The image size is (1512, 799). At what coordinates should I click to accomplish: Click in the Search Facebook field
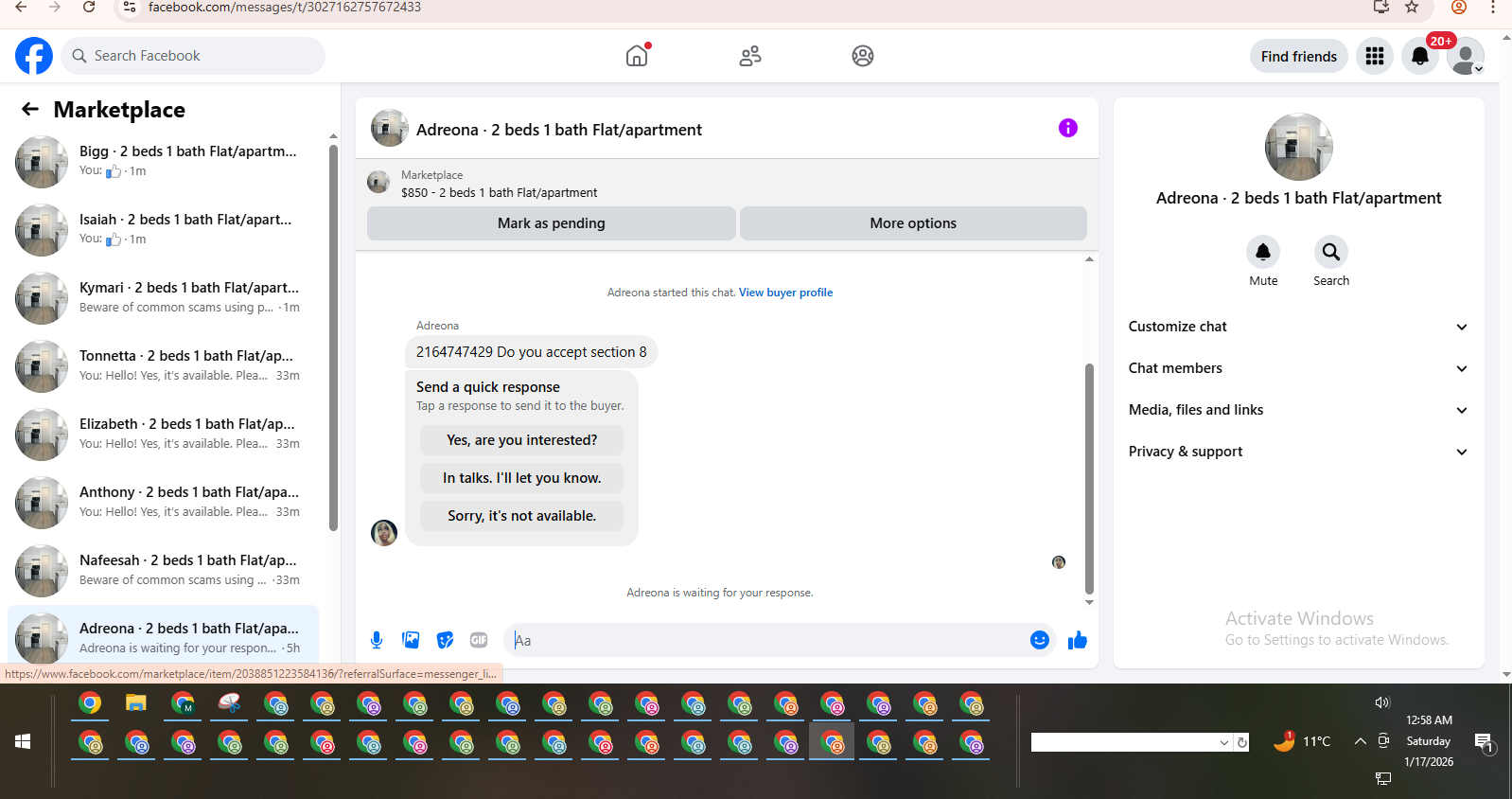click(193, 56)
